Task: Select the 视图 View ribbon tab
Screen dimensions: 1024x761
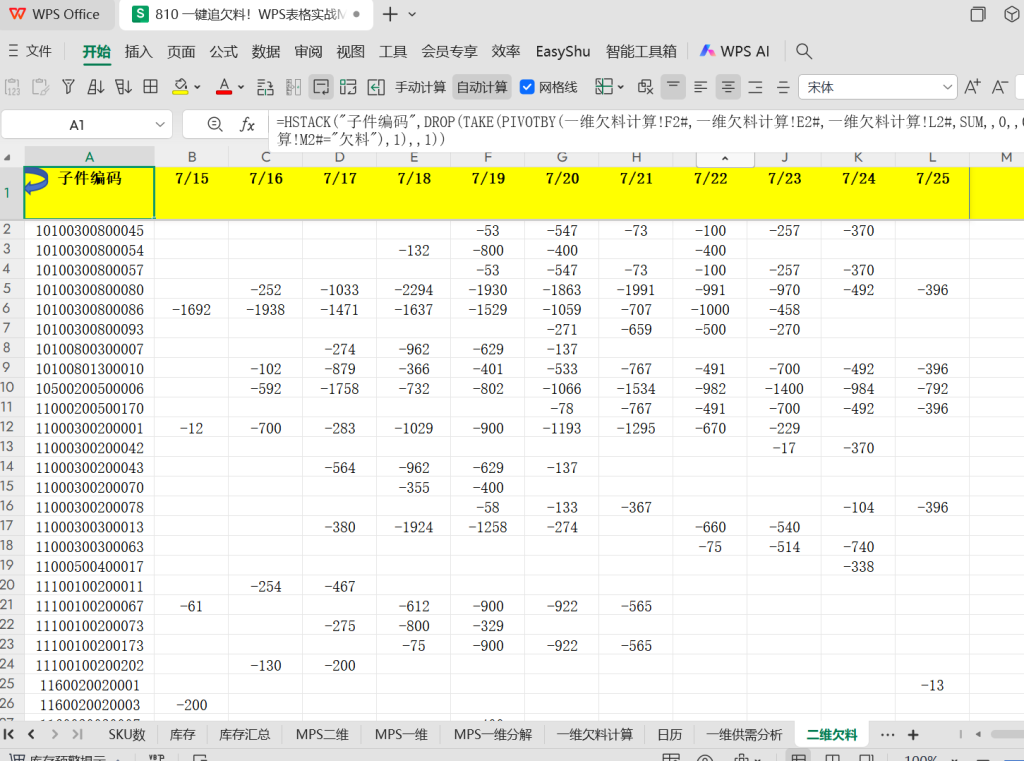Action: point(351,51)
